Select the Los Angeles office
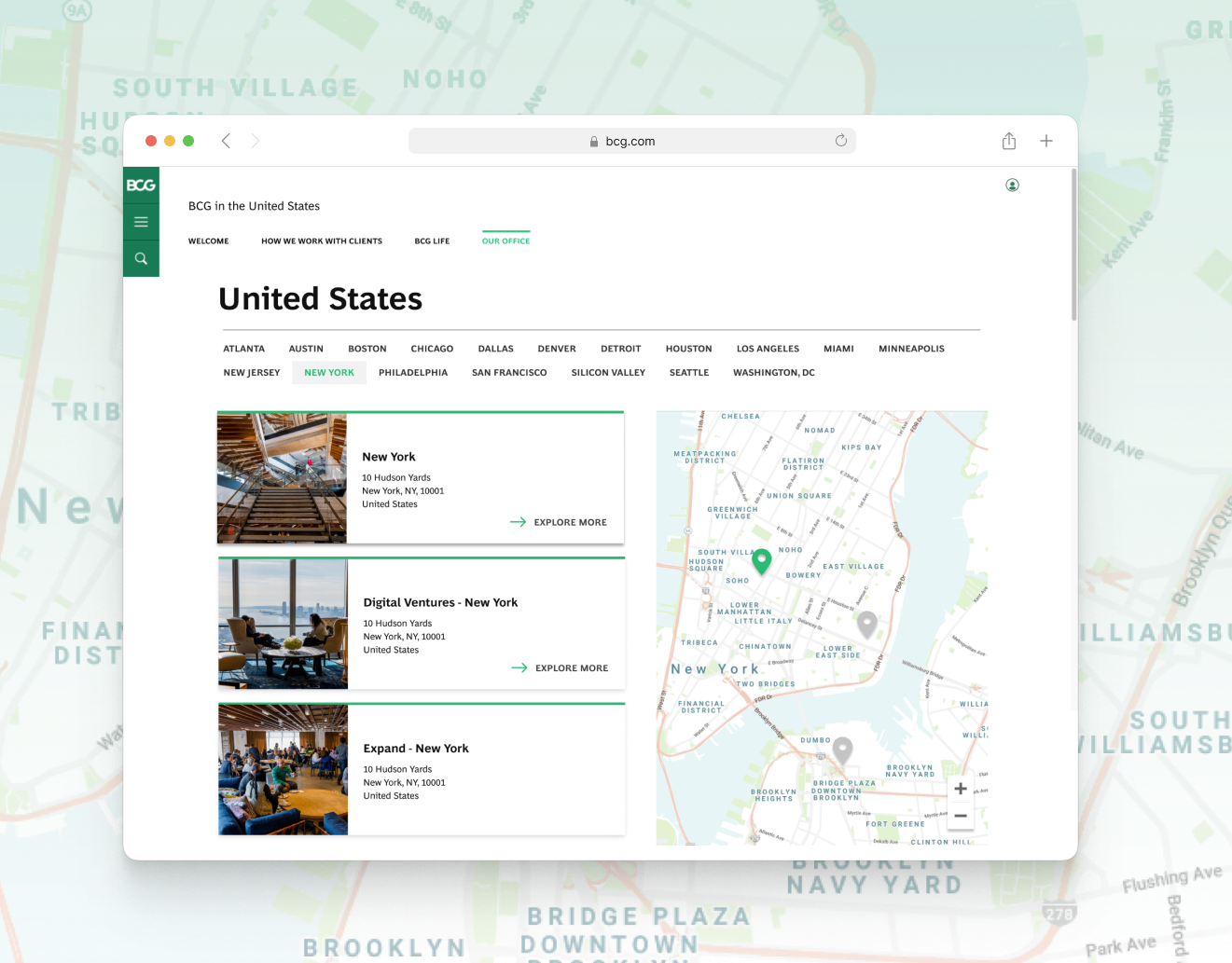1232x963 pixels. [768, 349]
